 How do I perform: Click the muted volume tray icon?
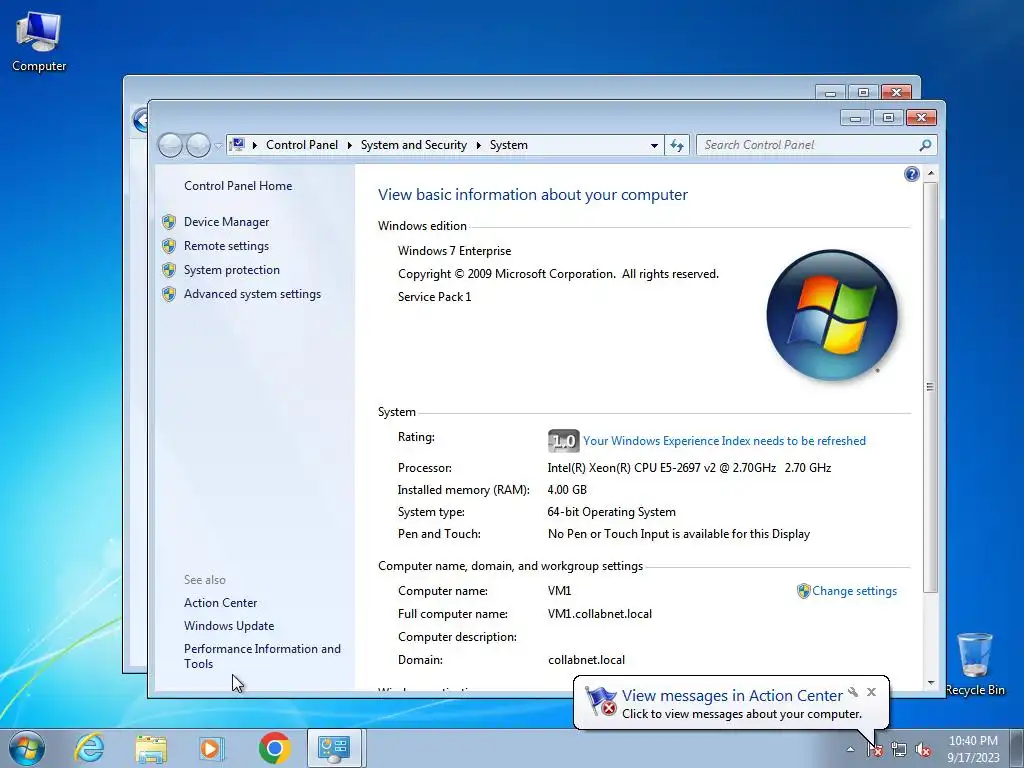point(923,750)
